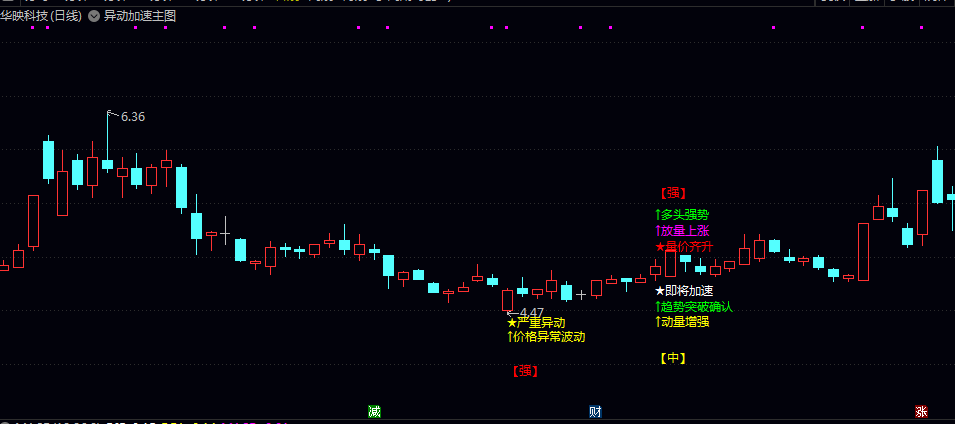The image size is (955, 424).
Task: Click the 6.36 high price label
Action: tap(133, 117)
